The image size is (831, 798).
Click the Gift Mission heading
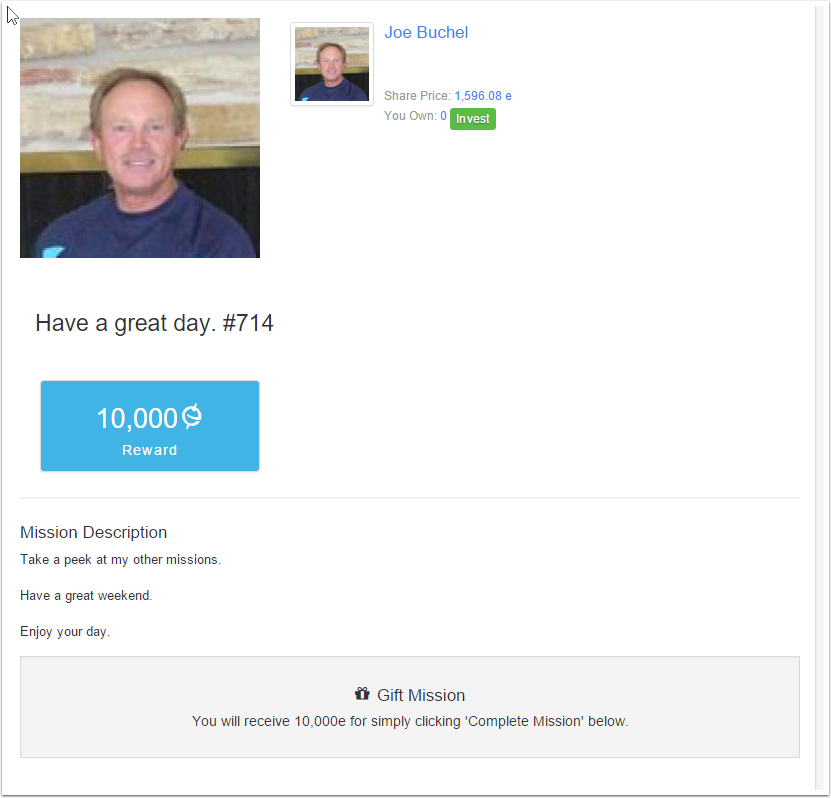[421, 695]
